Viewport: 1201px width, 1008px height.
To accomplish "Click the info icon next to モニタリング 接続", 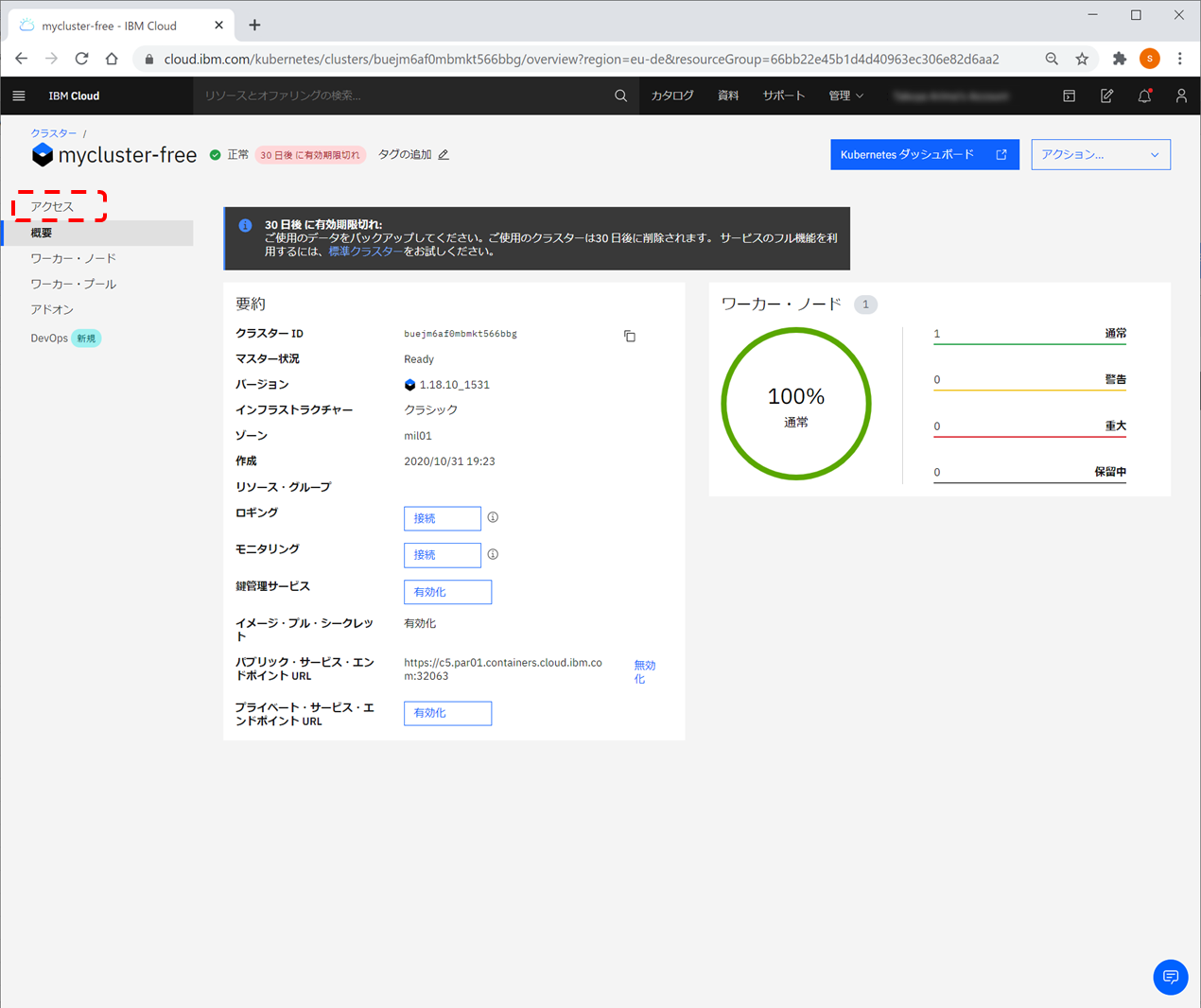I will (493, 554).
